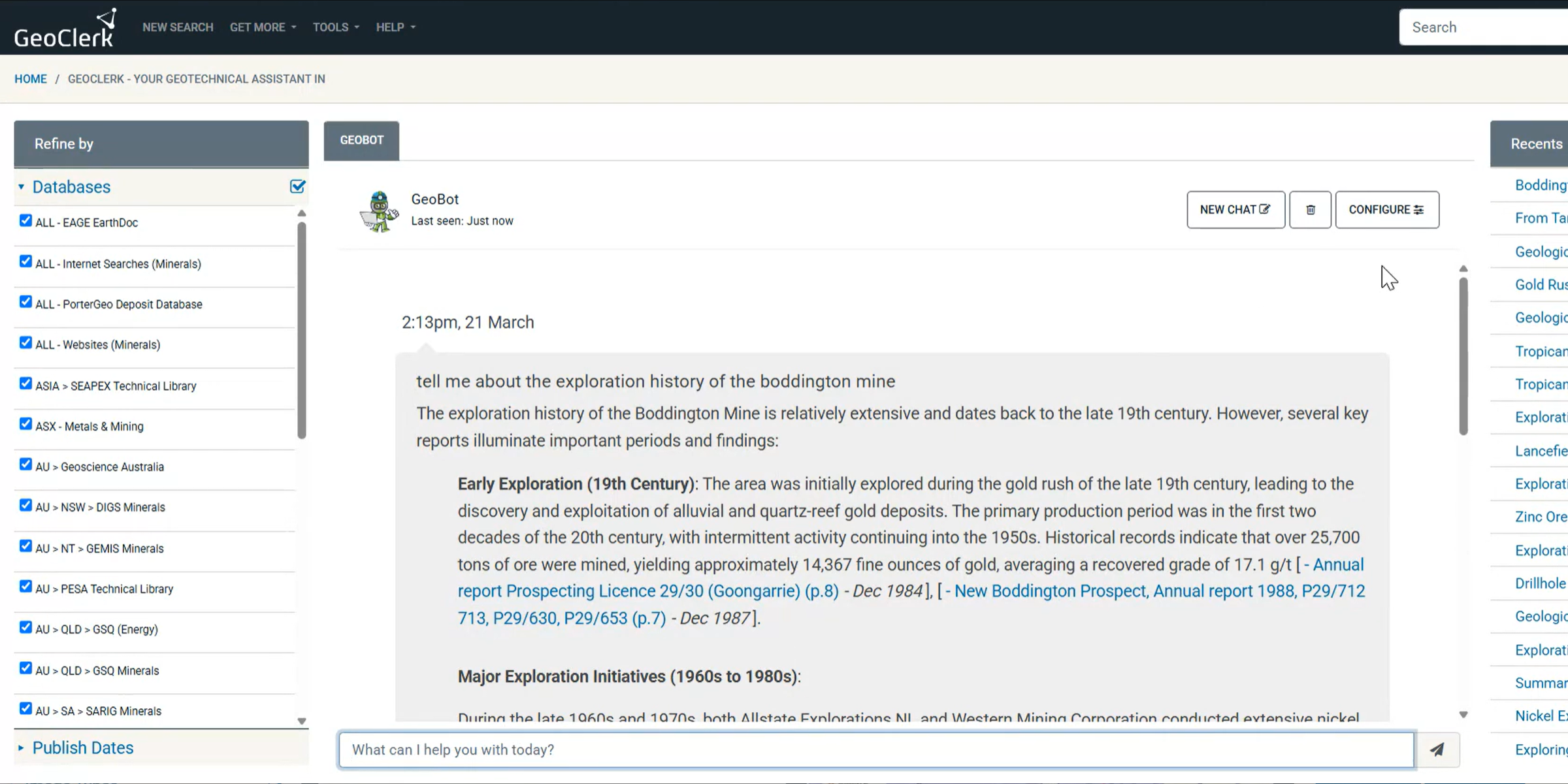This screenshot has width=1568, height=784.
Task: Toggle the select-all Databases checkmark icon
Action: pyautogui.click(x=297, y=187)
